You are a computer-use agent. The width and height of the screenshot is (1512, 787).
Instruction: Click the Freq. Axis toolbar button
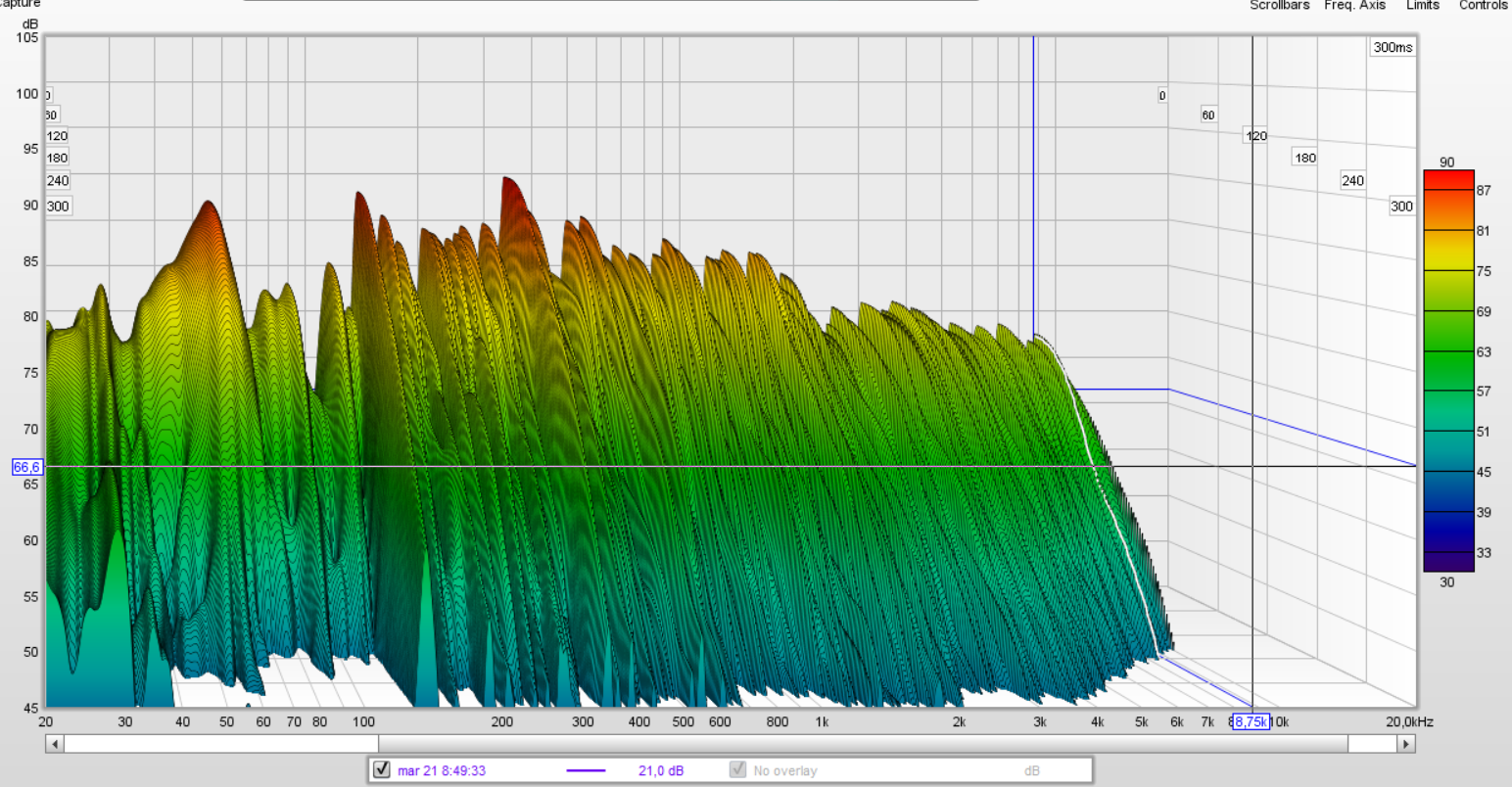(x=1354, y=5)
